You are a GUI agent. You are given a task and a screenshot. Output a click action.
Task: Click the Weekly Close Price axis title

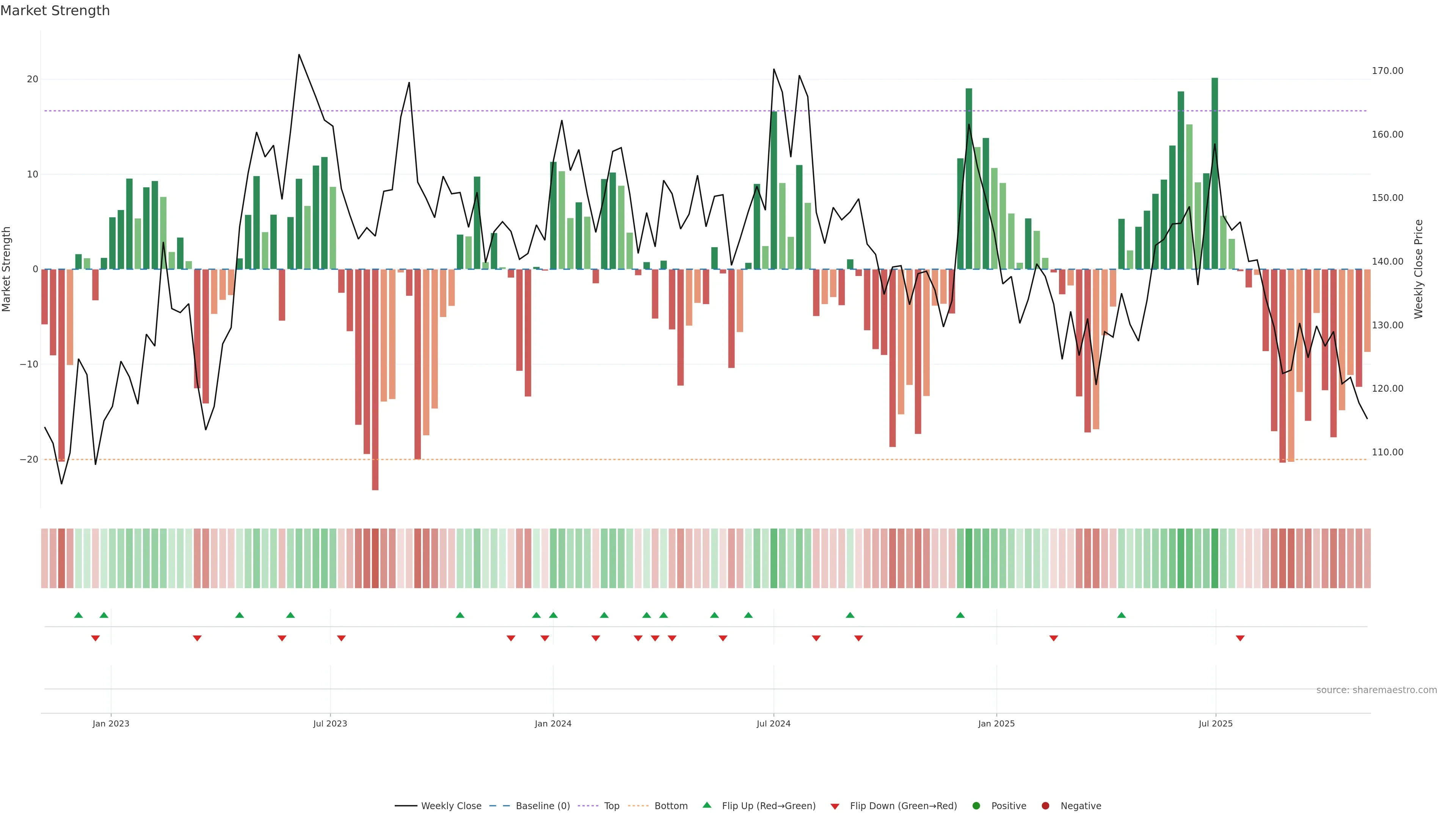(1418, 269)
